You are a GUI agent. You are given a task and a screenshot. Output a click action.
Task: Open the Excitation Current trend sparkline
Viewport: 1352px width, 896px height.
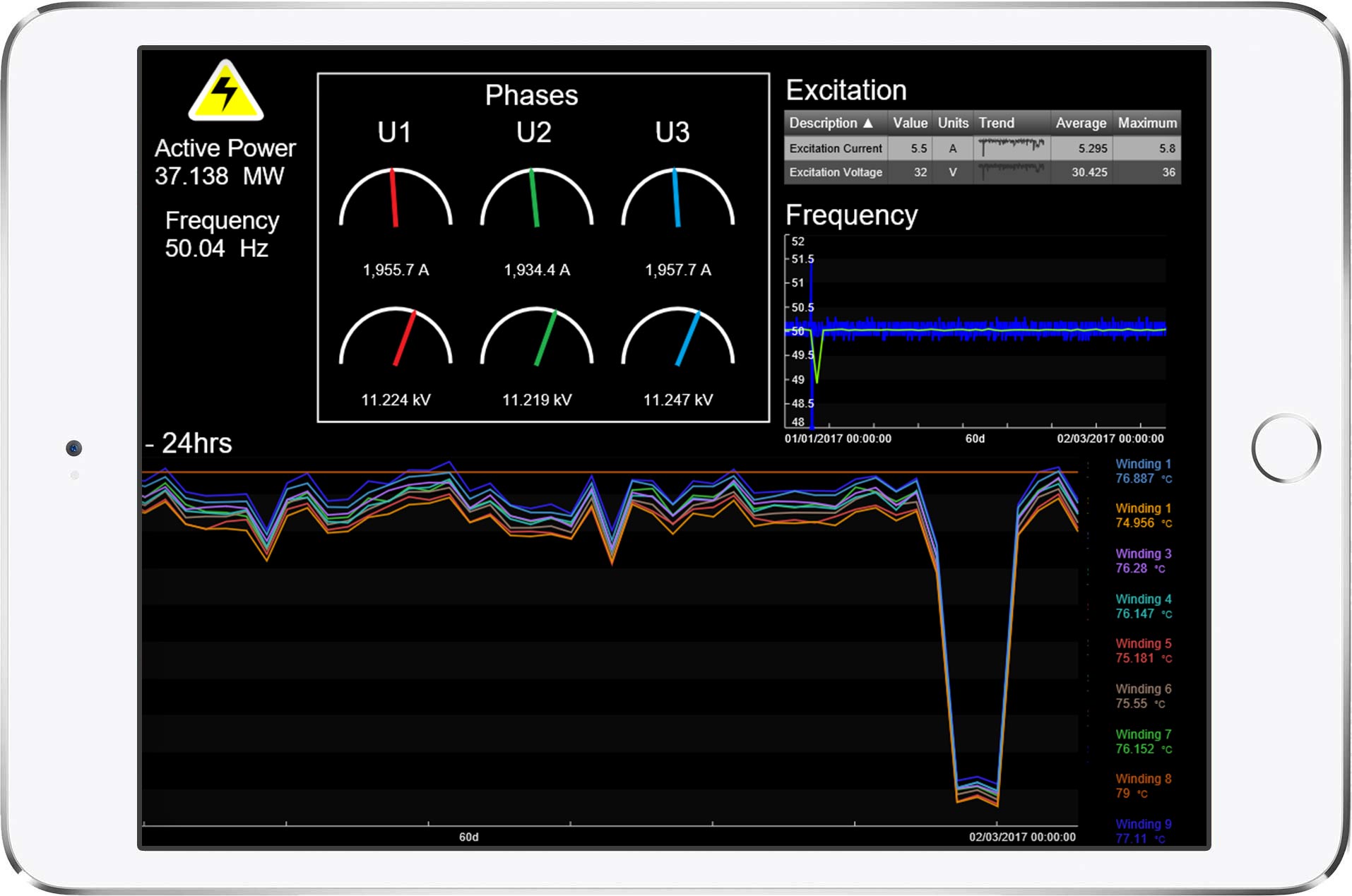pyautogui.click(x=1012, y=148)
